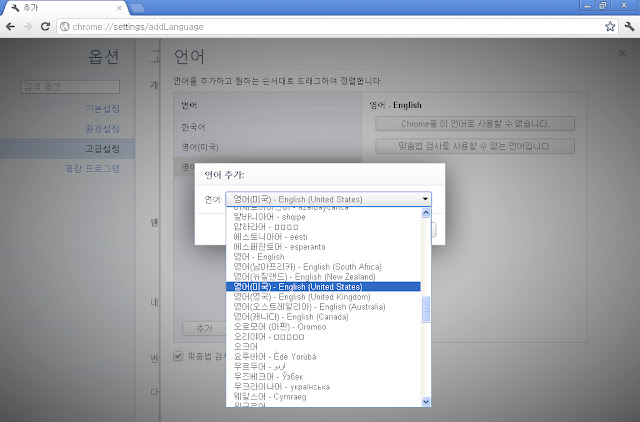
Task: Open the Chrome wrench menu
Action: click(629, 27)
